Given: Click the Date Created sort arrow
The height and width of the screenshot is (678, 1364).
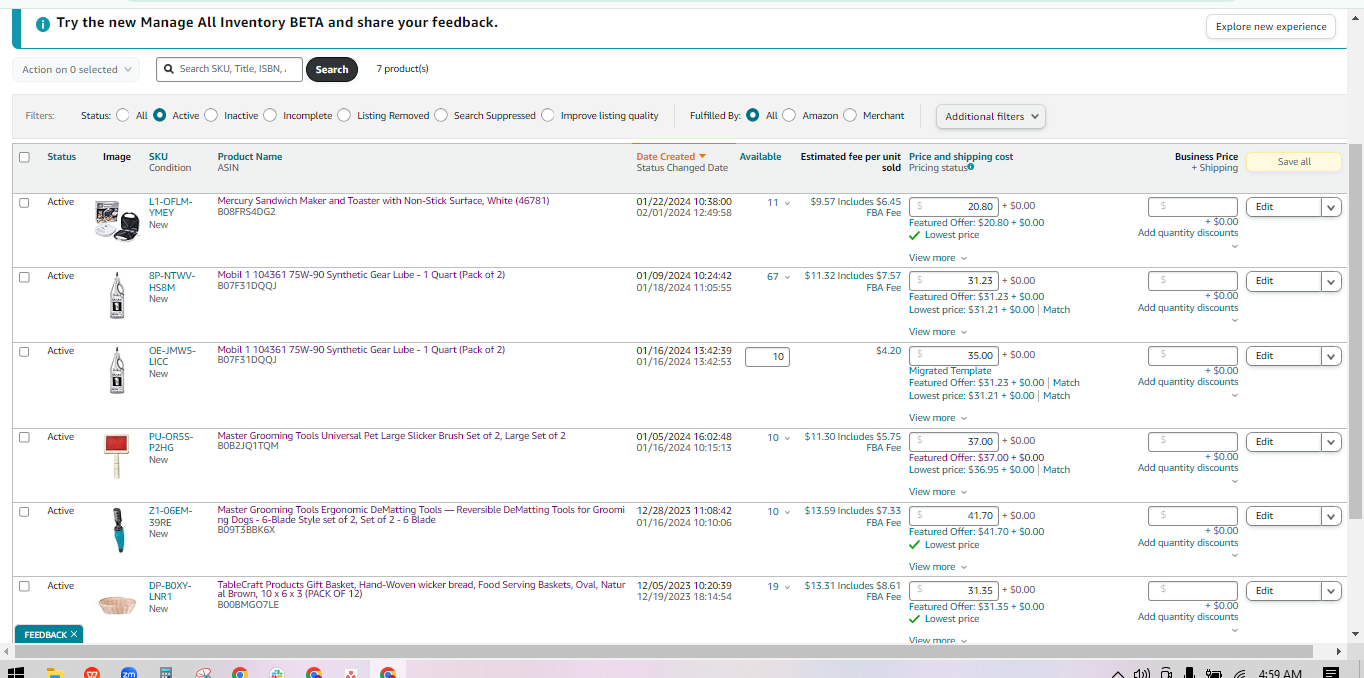Looking at the screenshot, I should (x=702, y=156).
